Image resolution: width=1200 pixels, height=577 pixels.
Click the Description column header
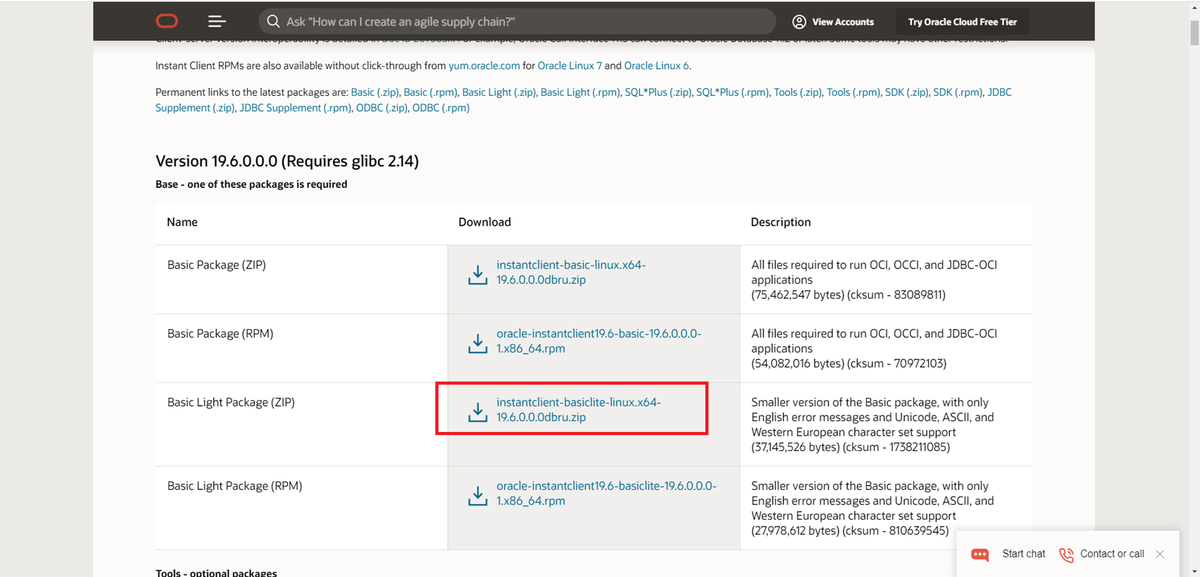click(781, 222)
